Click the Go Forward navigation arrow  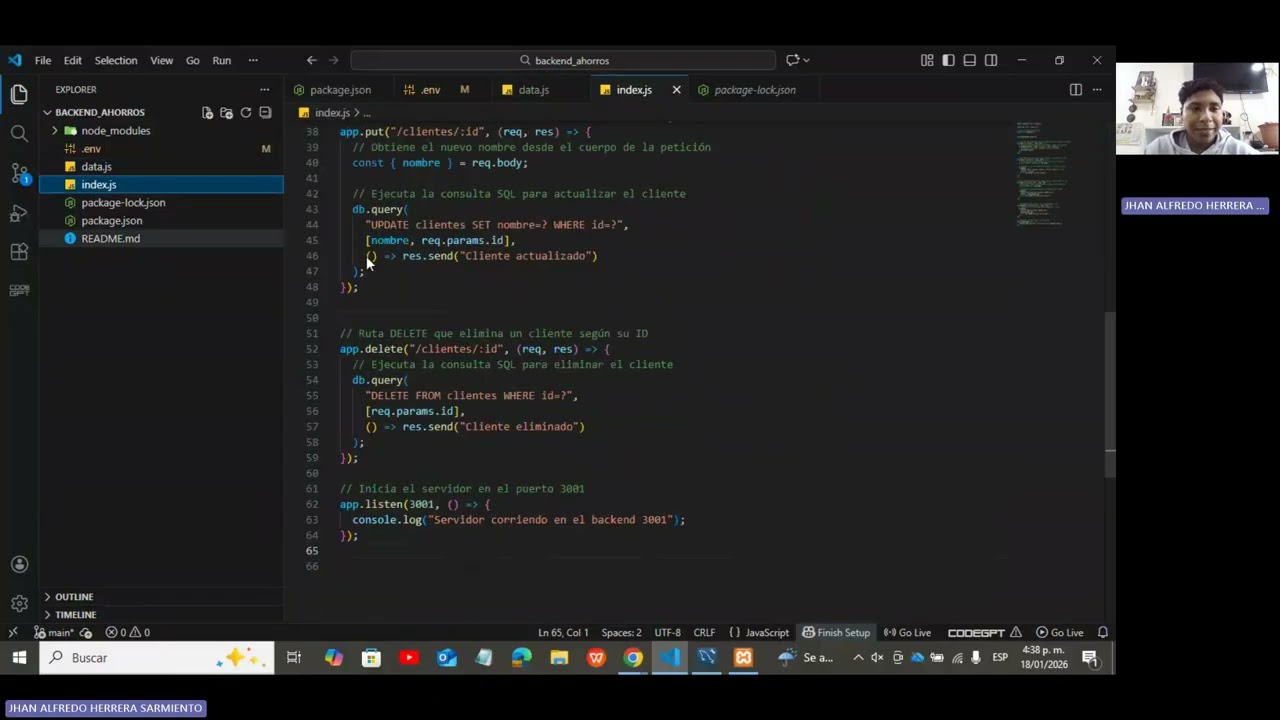334,60
